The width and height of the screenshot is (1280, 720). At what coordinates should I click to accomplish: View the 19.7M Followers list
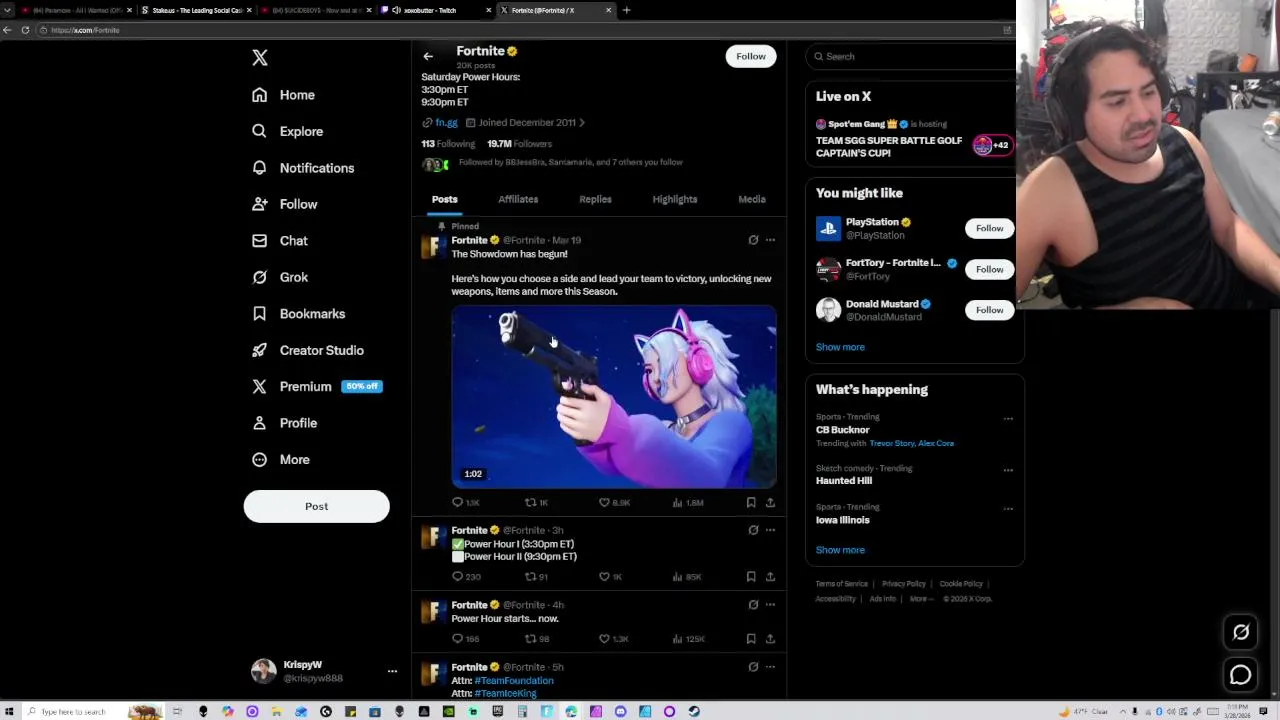coord(519,143)
